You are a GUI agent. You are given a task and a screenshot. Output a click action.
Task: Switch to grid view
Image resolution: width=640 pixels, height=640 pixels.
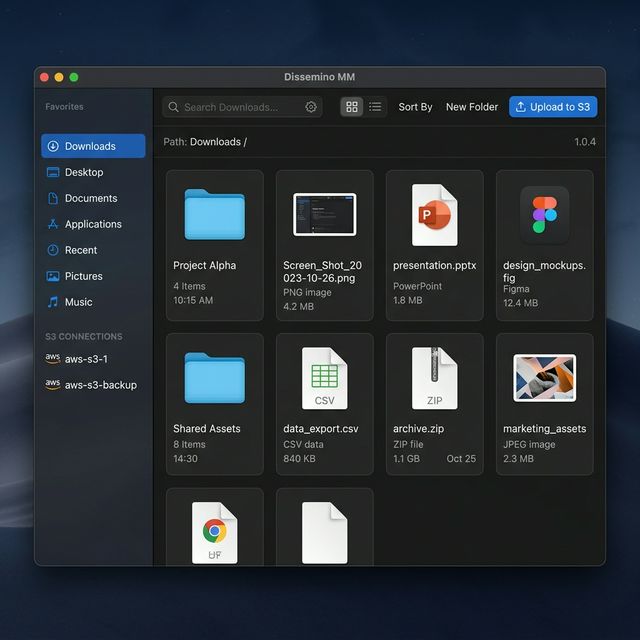351,107
